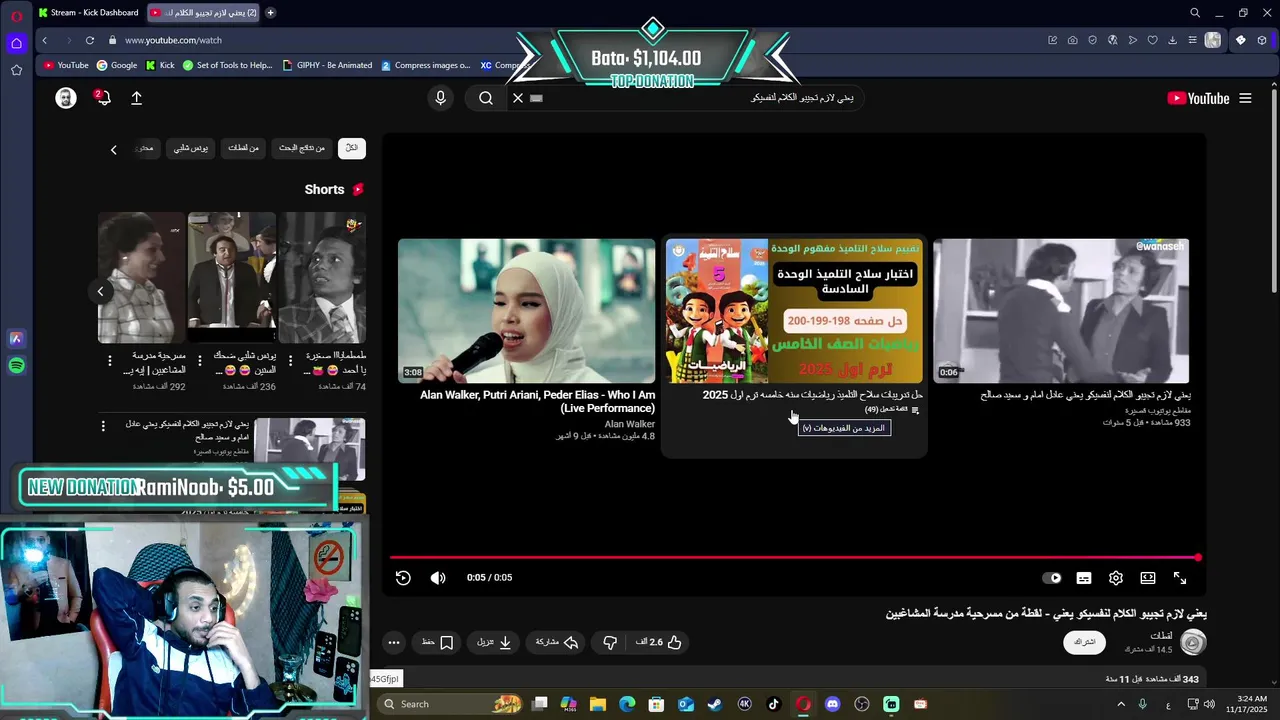Select the 'الكل' filter chip
1280x720 pixels.
[351, 148]
